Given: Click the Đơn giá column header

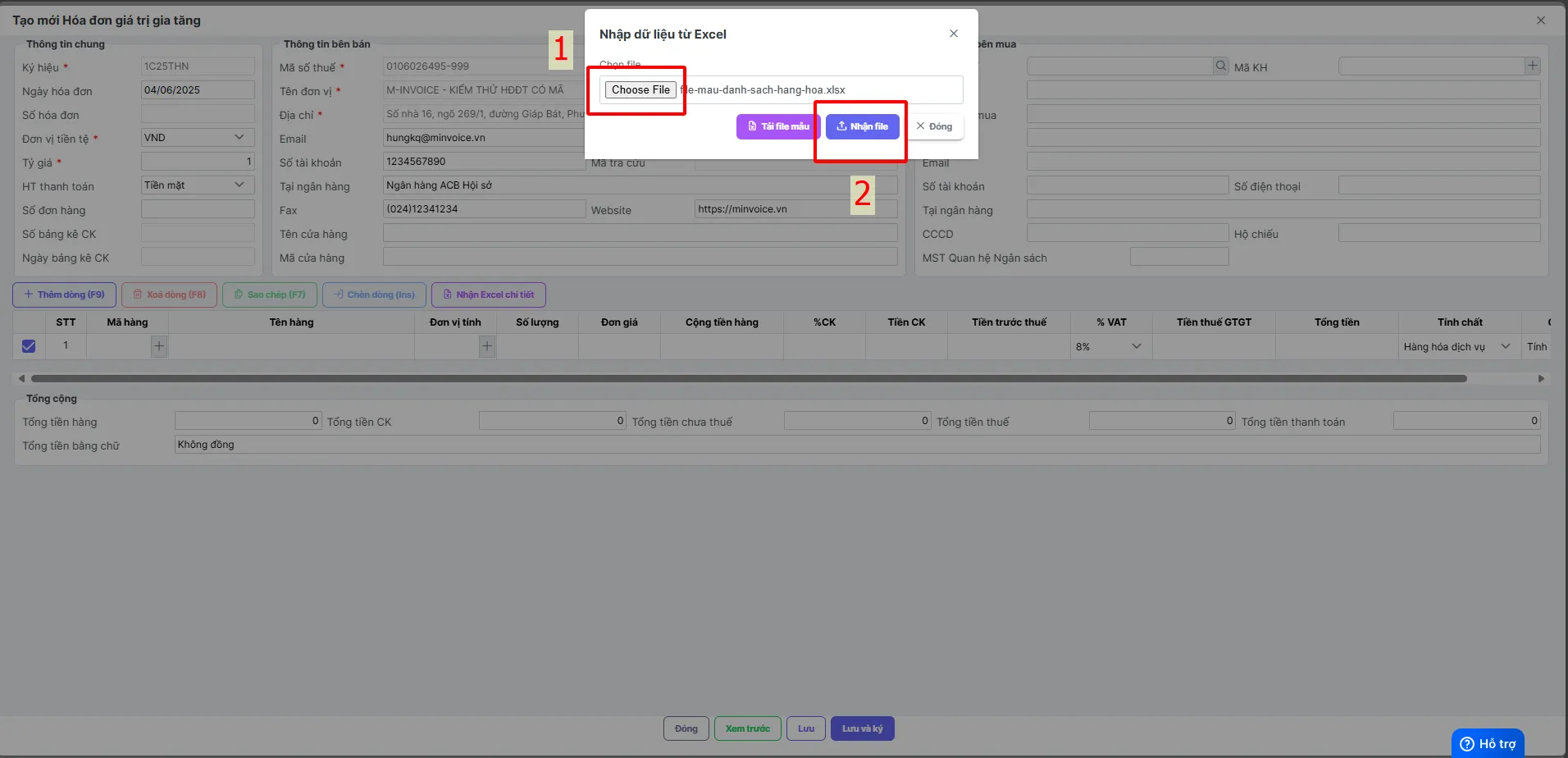Looking at the screenshot, I should pos(619,322).
